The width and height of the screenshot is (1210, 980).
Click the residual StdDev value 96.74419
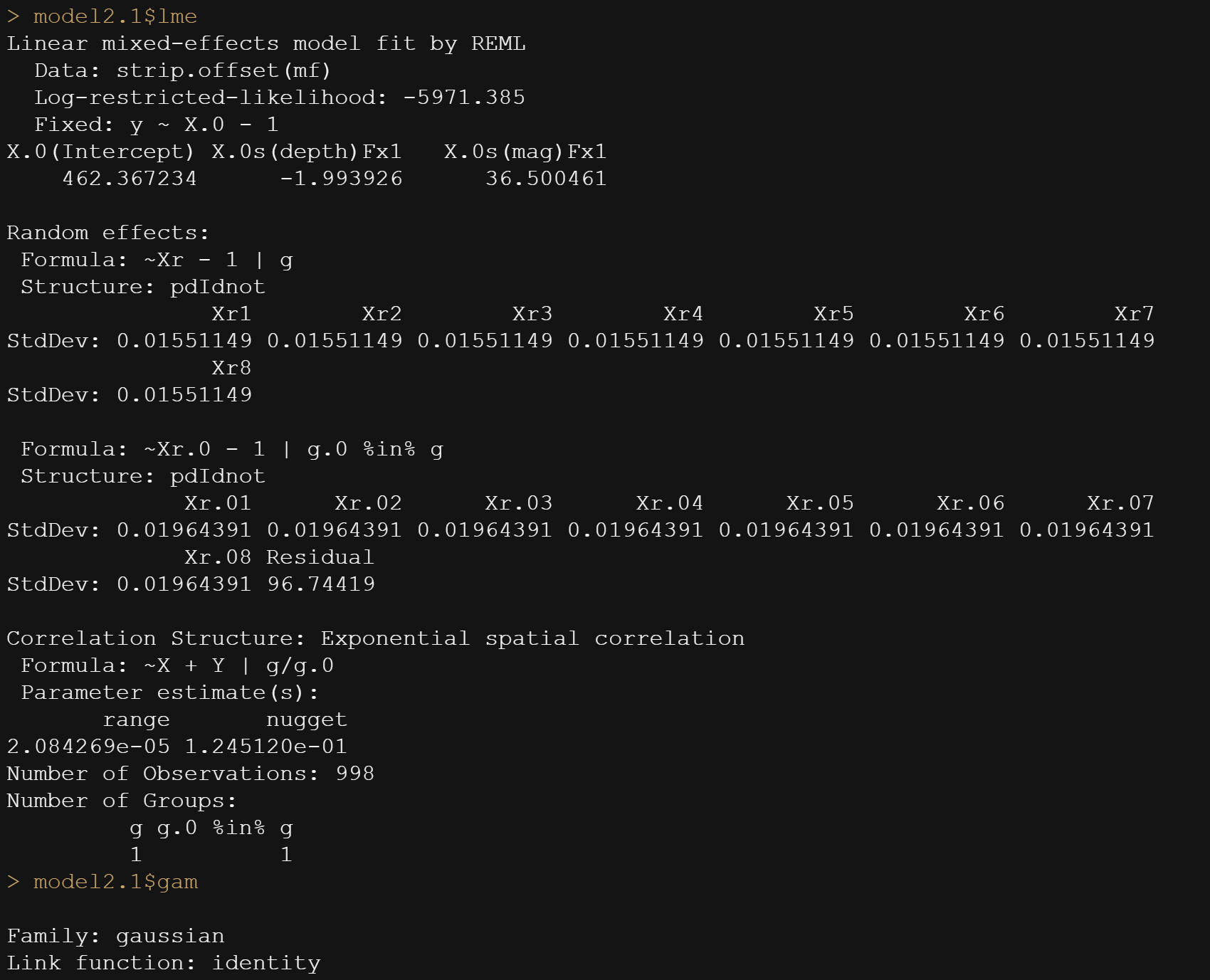(321, 584)
